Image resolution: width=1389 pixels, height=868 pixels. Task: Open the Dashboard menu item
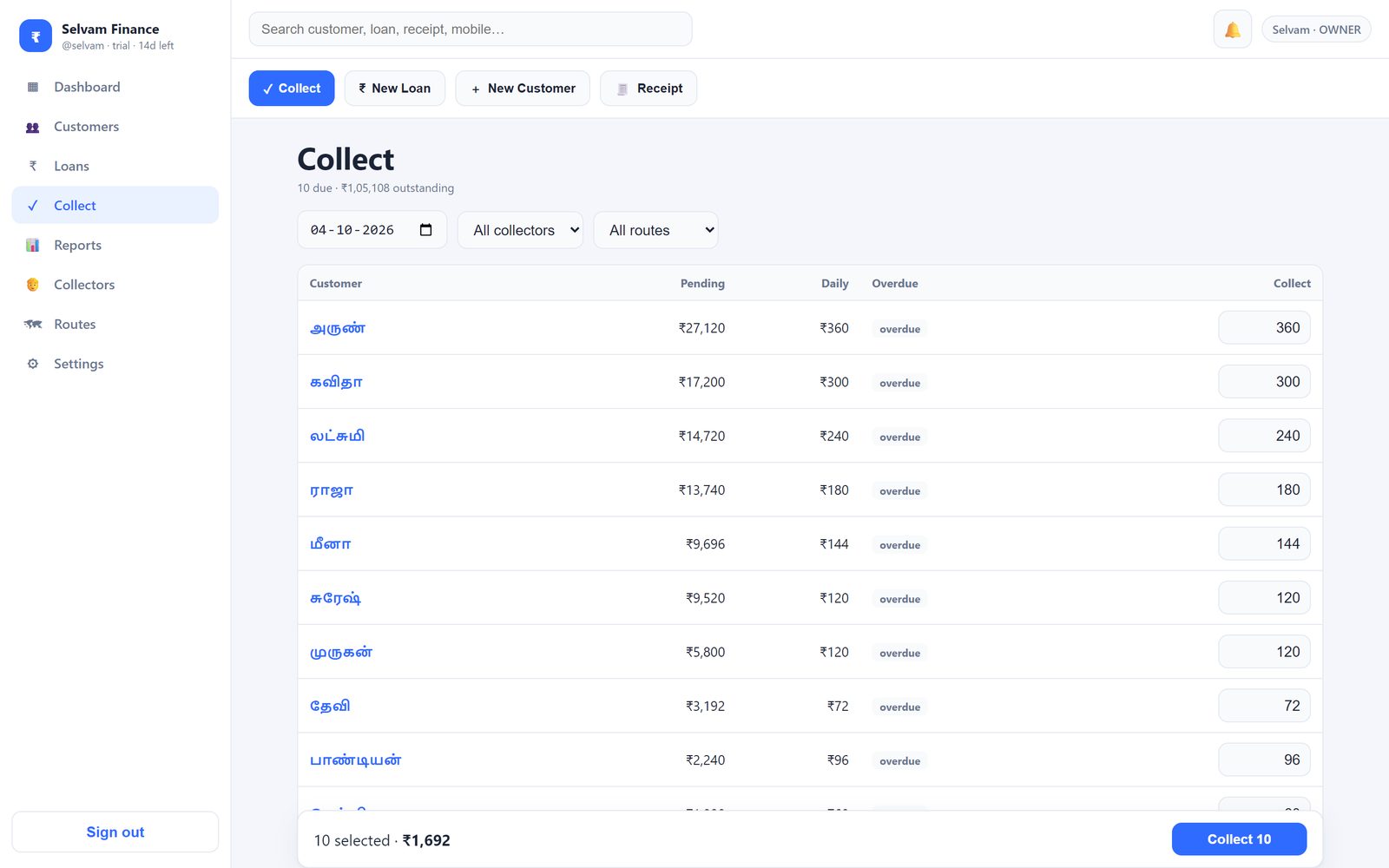coord(115,87)
